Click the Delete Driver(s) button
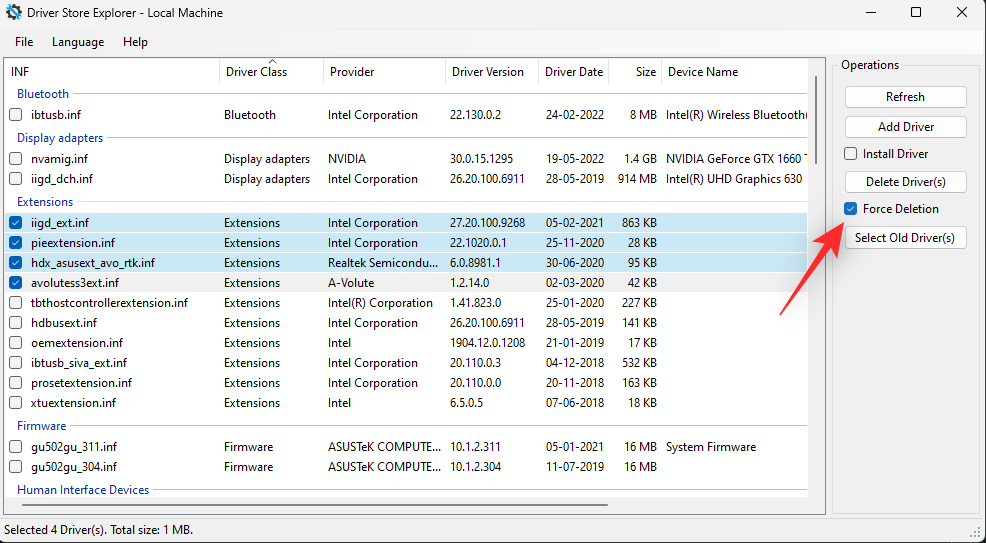This screenshot has width=986, height=543. pyautogui.click(x=906, y=182)
